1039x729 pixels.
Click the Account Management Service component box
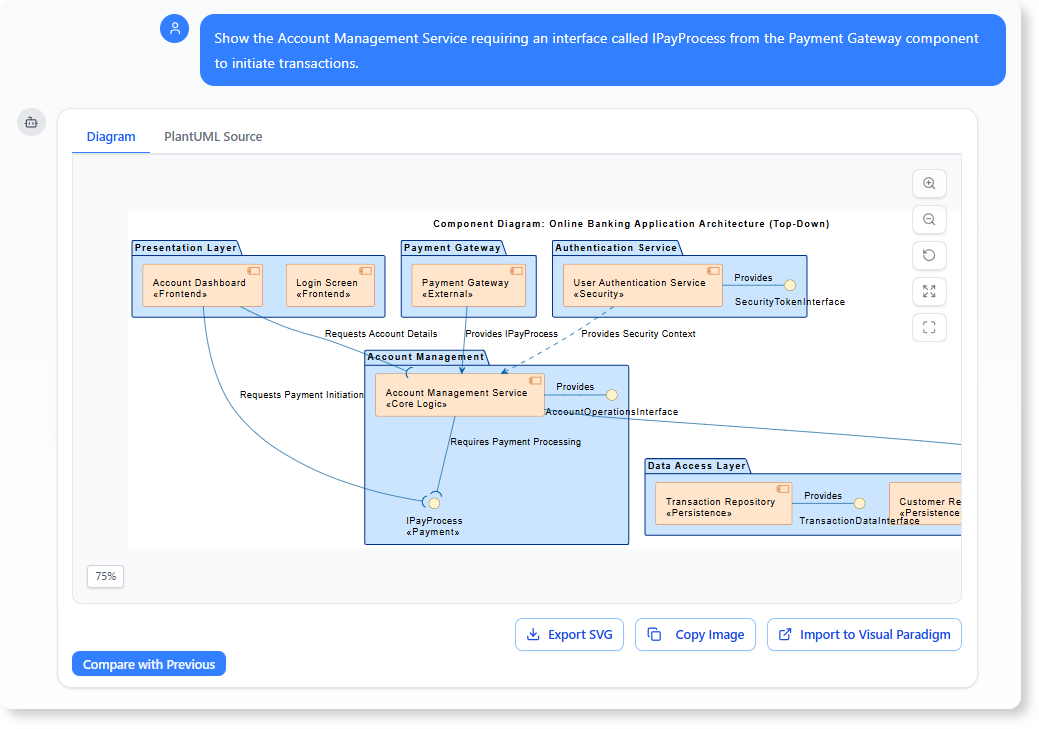(459, 394)
